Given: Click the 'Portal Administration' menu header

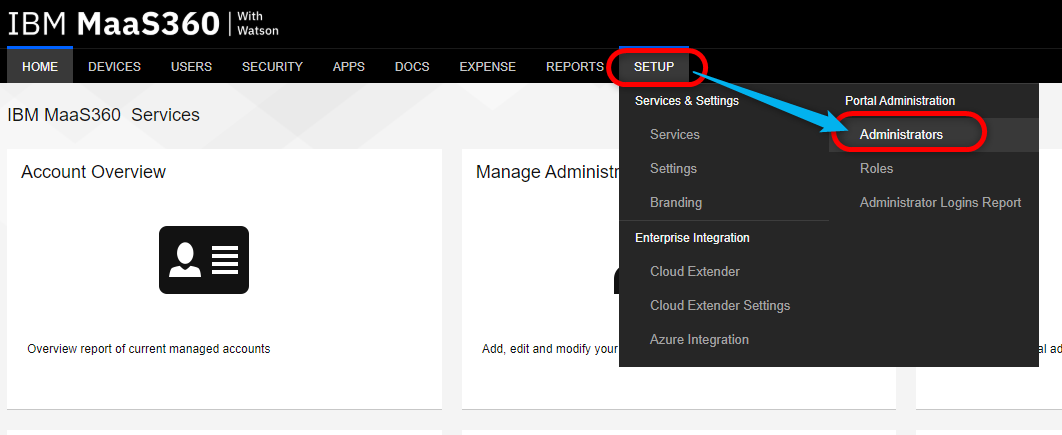Looking at the screenshot, I should 900,101.
